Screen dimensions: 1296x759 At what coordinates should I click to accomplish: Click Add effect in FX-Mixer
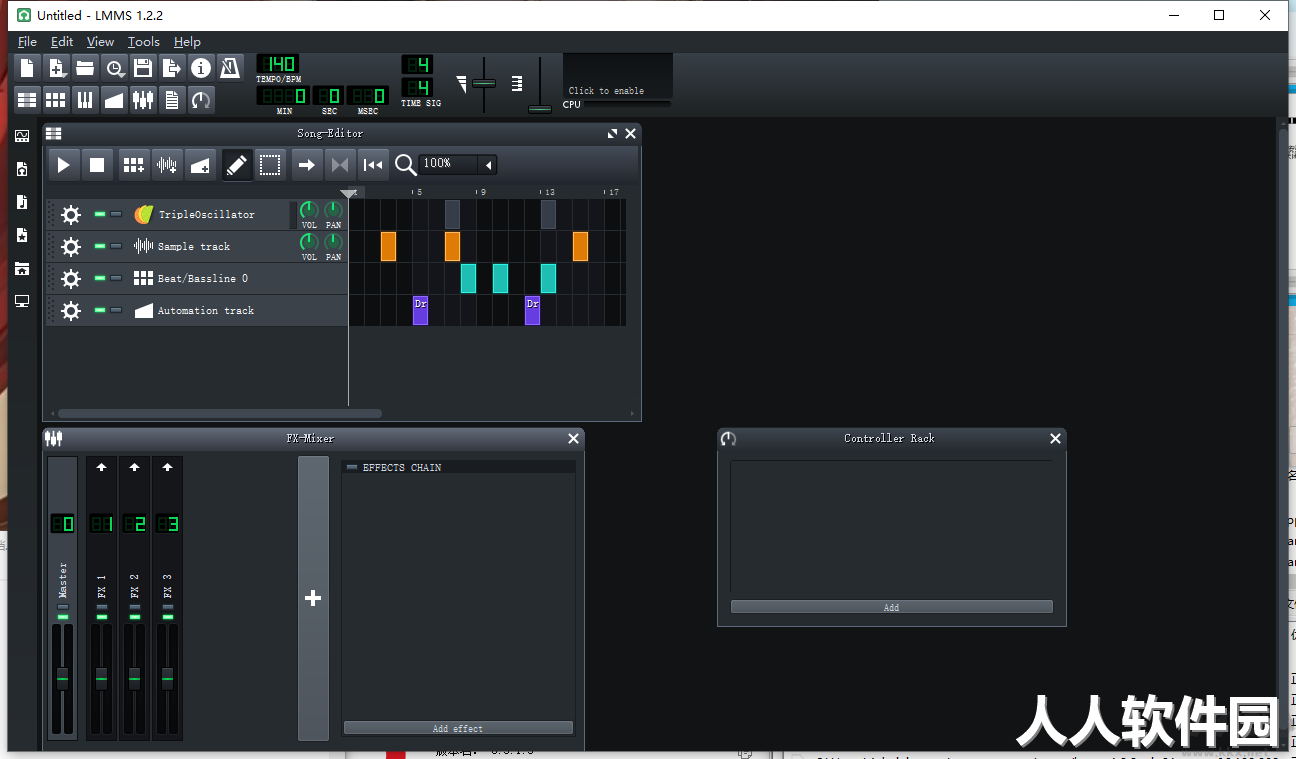tap(458, 728)
